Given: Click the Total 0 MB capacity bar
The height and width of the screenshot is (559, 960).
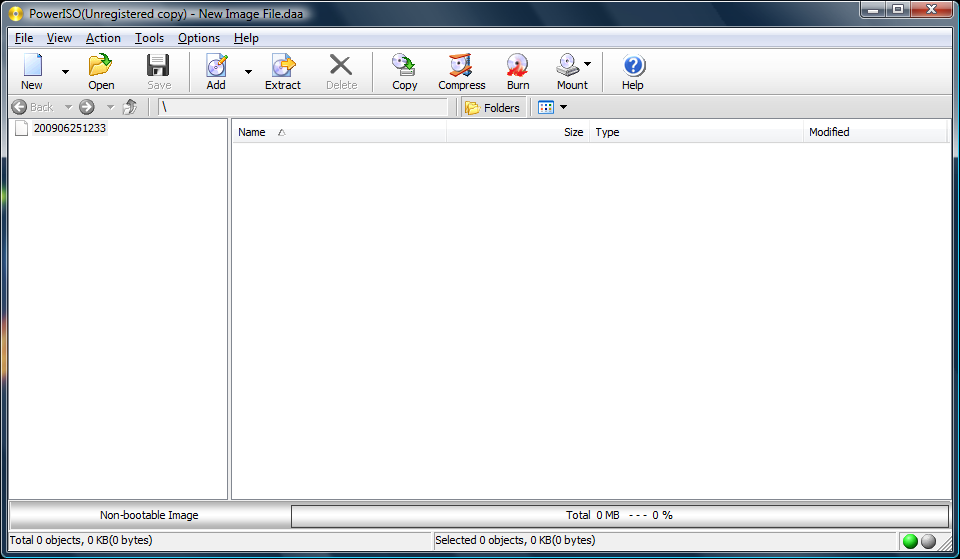Looking at the screenshot, I should [620, 516].
